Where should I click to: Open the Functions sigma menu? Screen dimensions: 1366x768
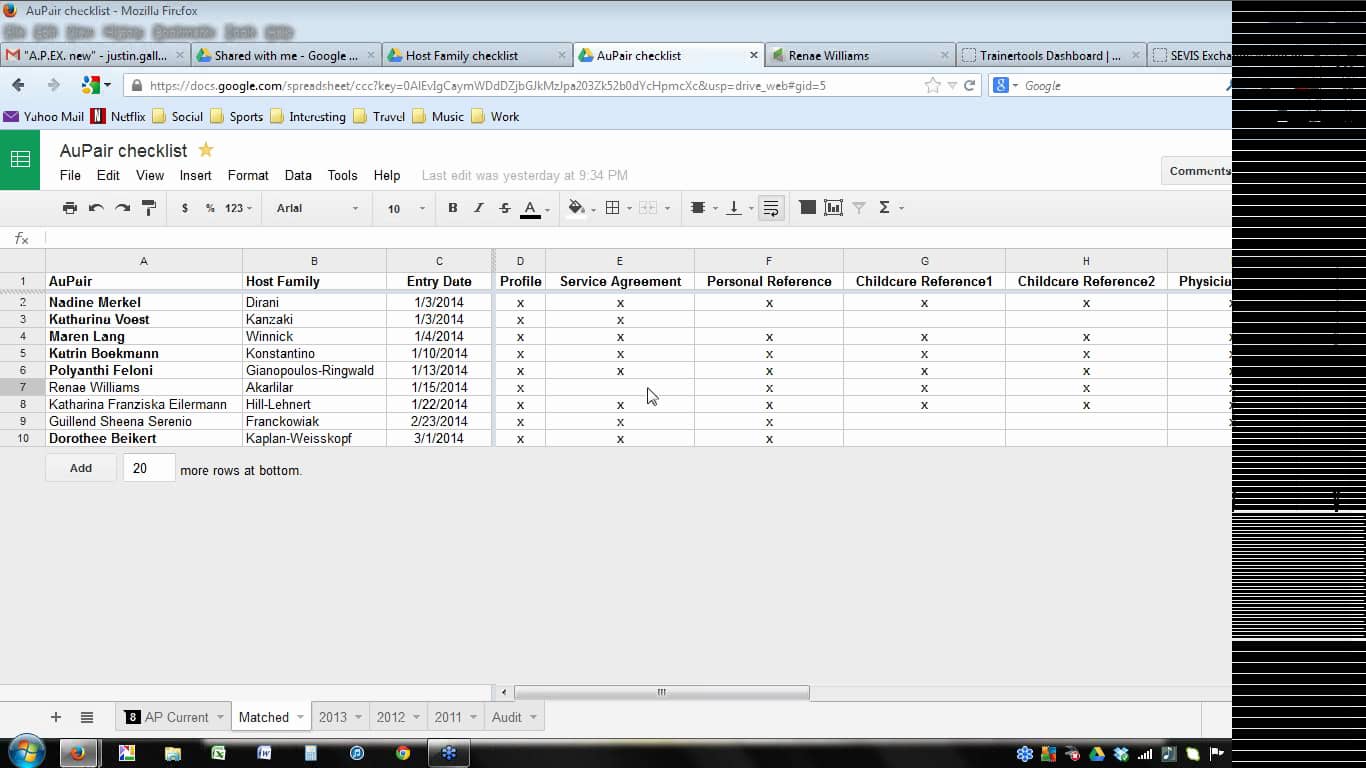(x=889, y=208)
